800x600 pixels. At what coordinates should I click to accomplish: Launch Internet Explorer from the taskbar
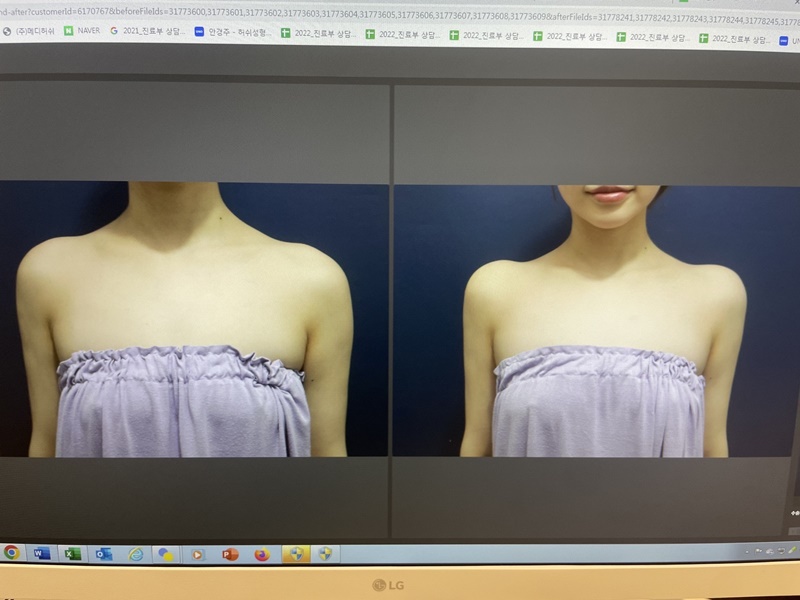pyautogui.click(x=135, y=553)
